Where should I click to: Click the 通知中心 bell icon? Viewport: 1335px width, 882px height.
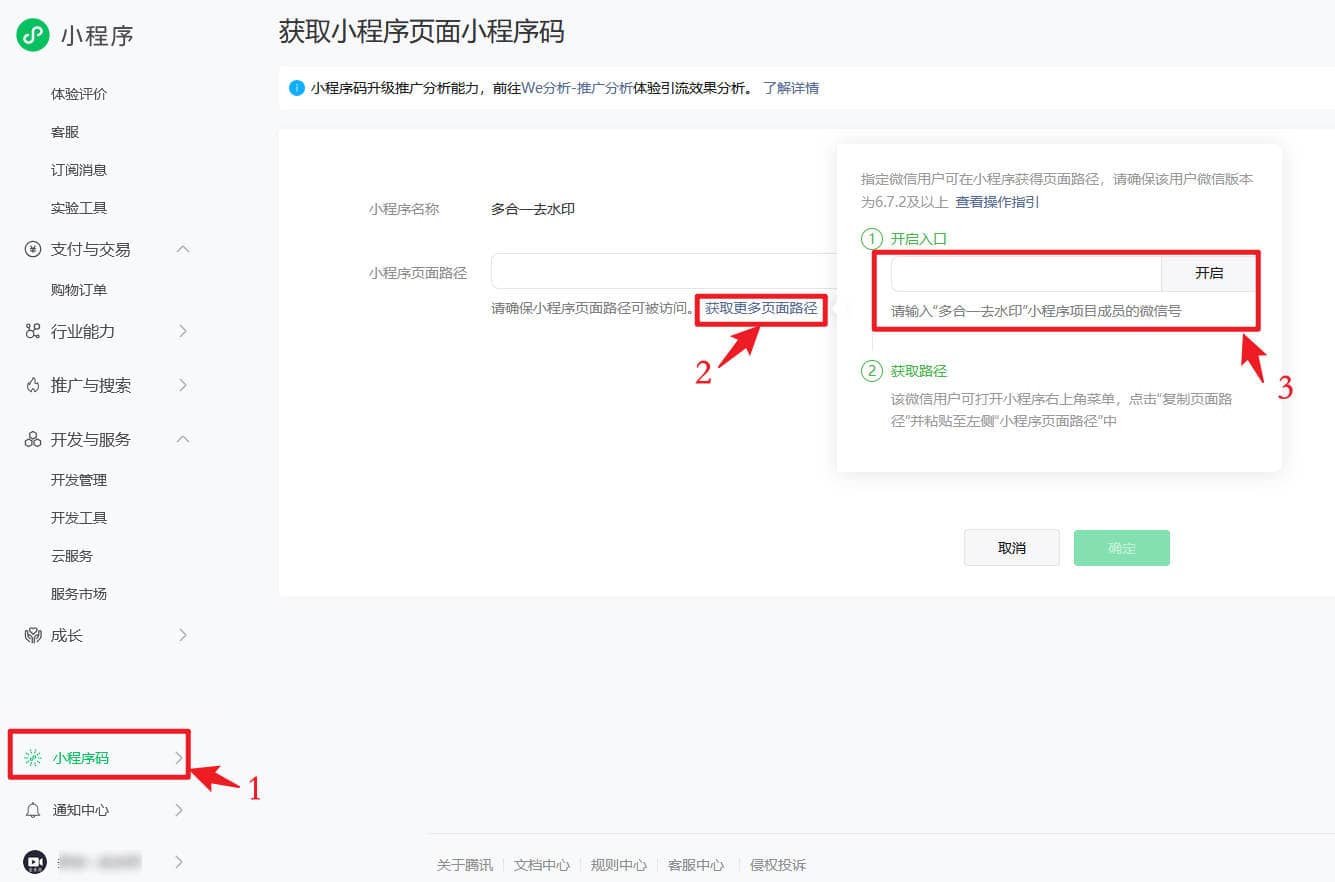click(x=33, y=810)
